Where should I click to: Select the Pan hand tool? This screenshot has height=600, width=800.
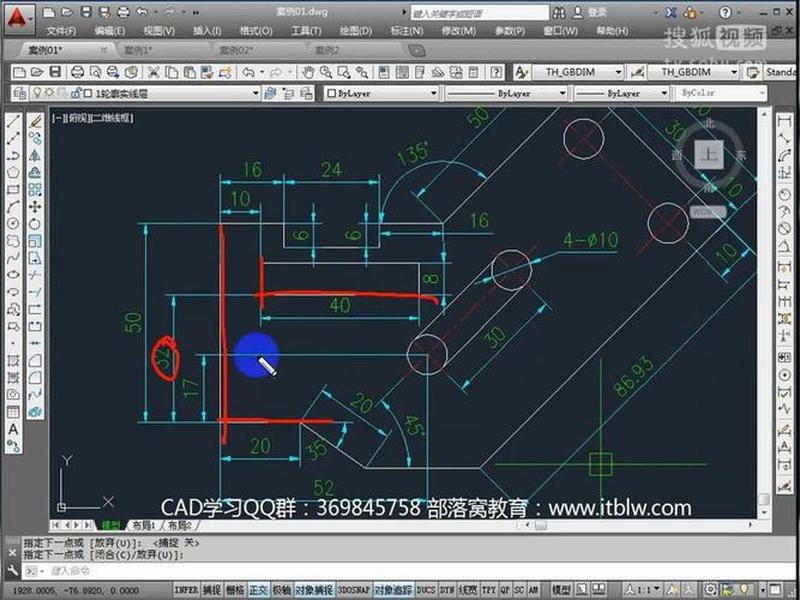click(x=308, y=72)
